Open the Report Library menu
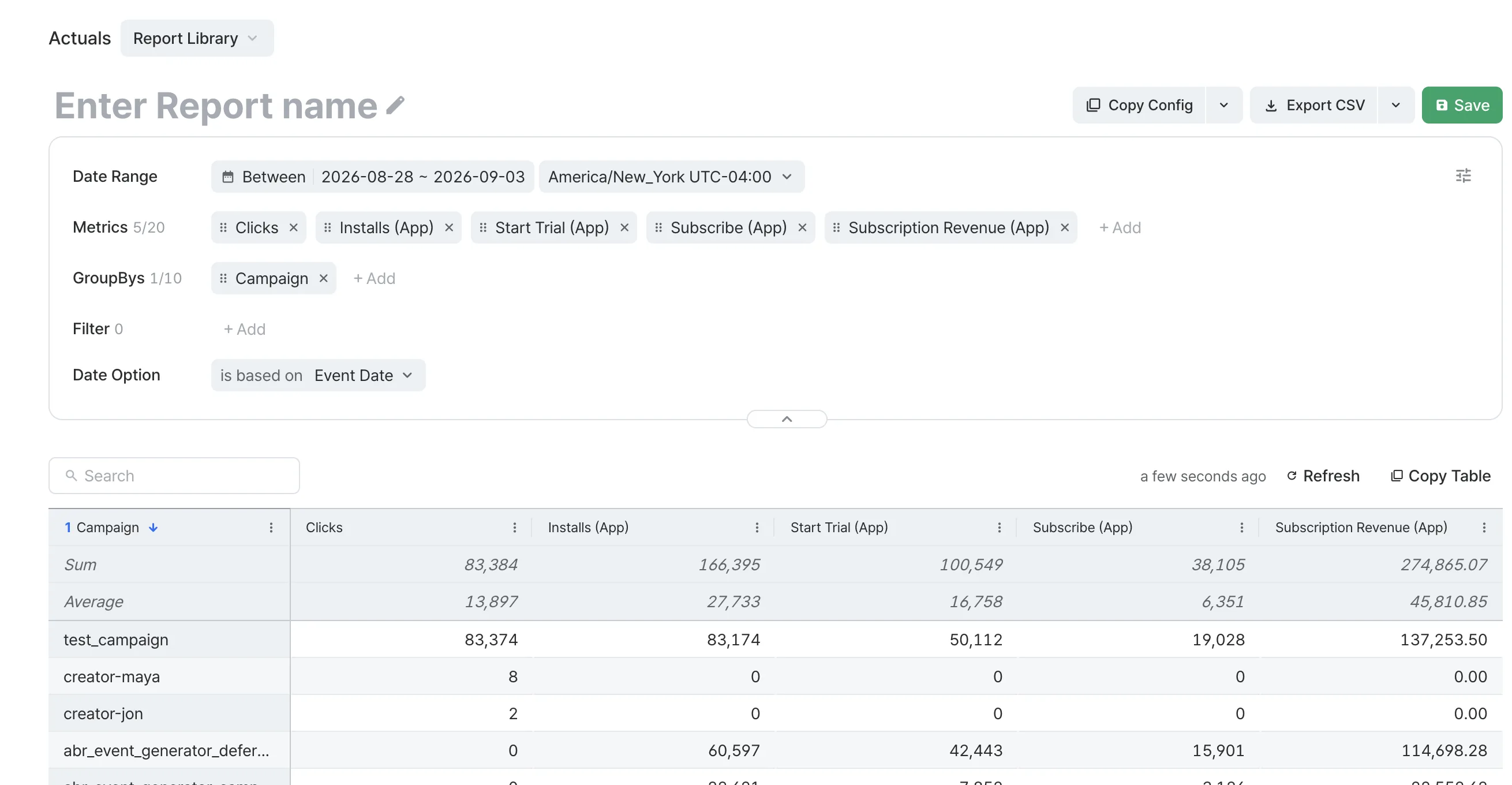 [x=197, y=38]
